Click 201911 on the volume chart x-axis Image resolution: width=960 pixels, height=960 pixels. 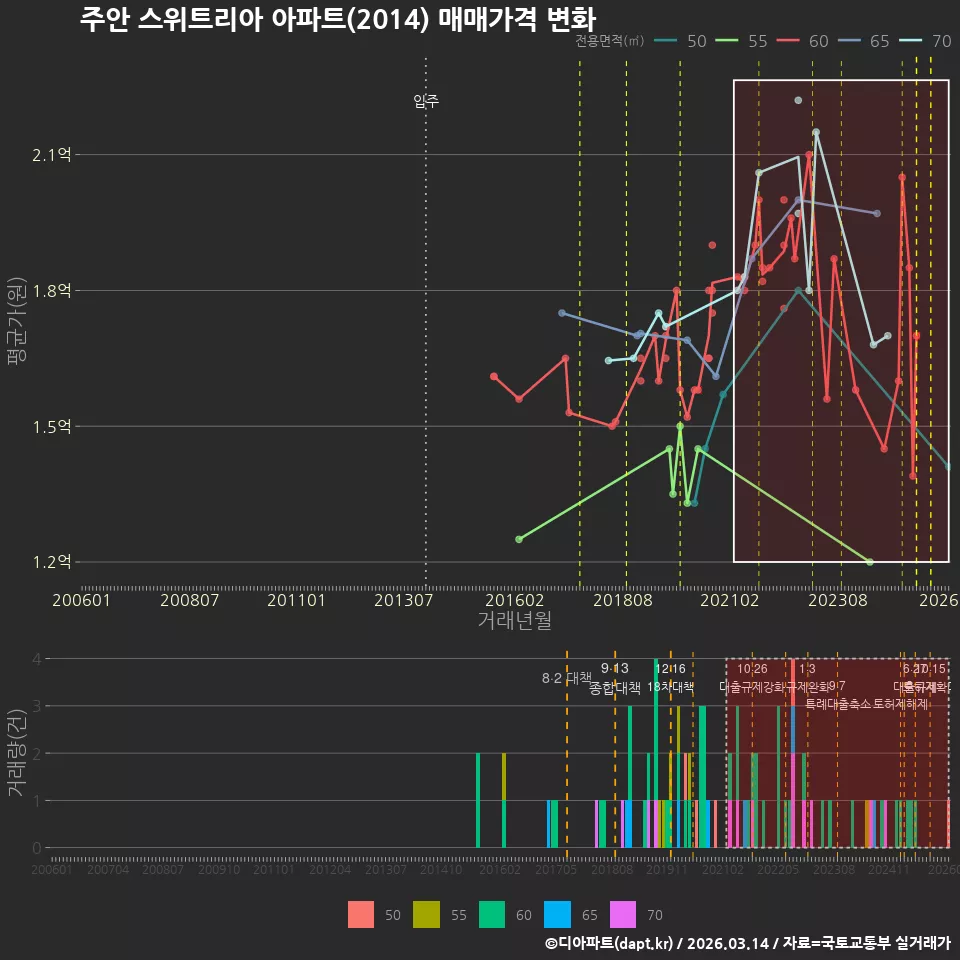[x=667, y=869]
